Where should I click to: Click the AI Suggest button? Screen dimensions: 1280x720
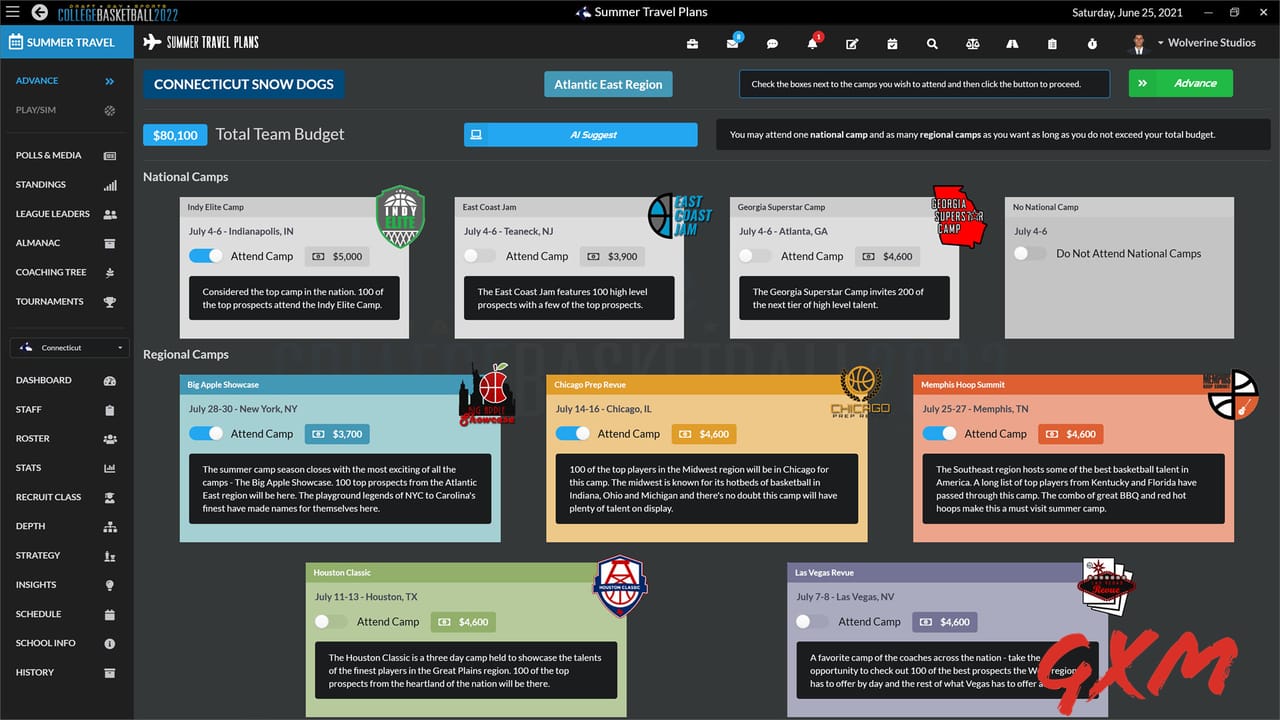coord(580,135)
